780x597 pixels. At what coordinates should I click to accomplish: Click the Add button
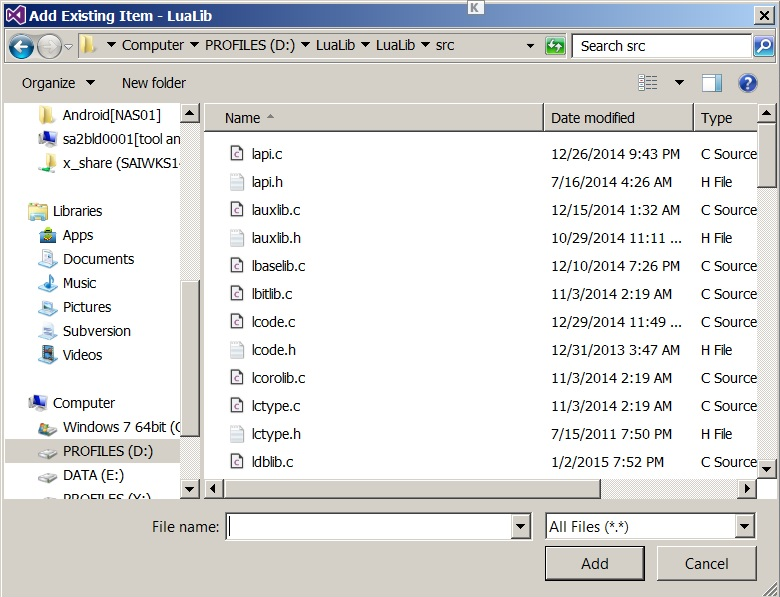click(594, 563)
